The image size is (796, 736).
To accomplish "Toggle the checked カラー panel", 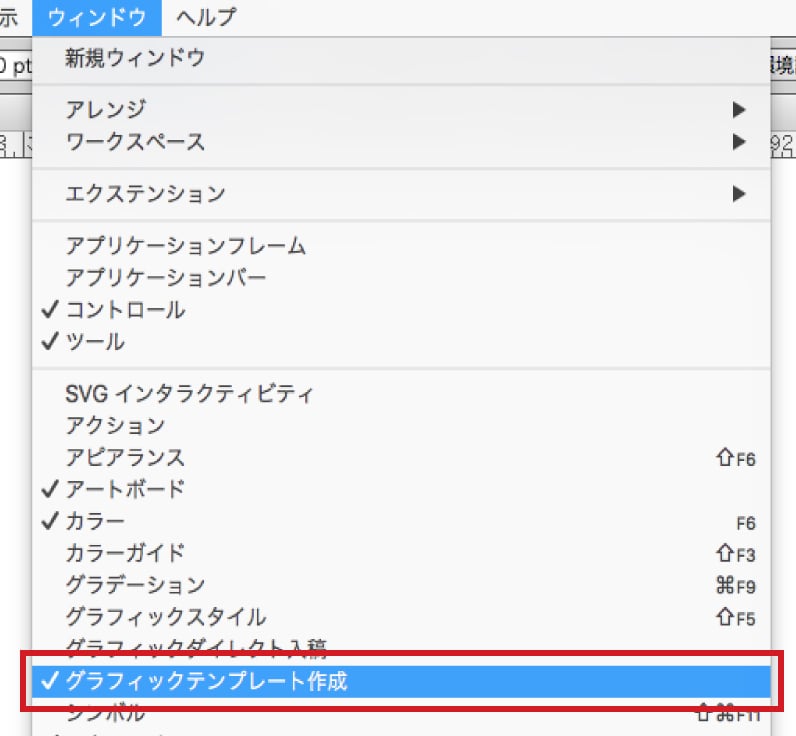I will click(95, 522).
